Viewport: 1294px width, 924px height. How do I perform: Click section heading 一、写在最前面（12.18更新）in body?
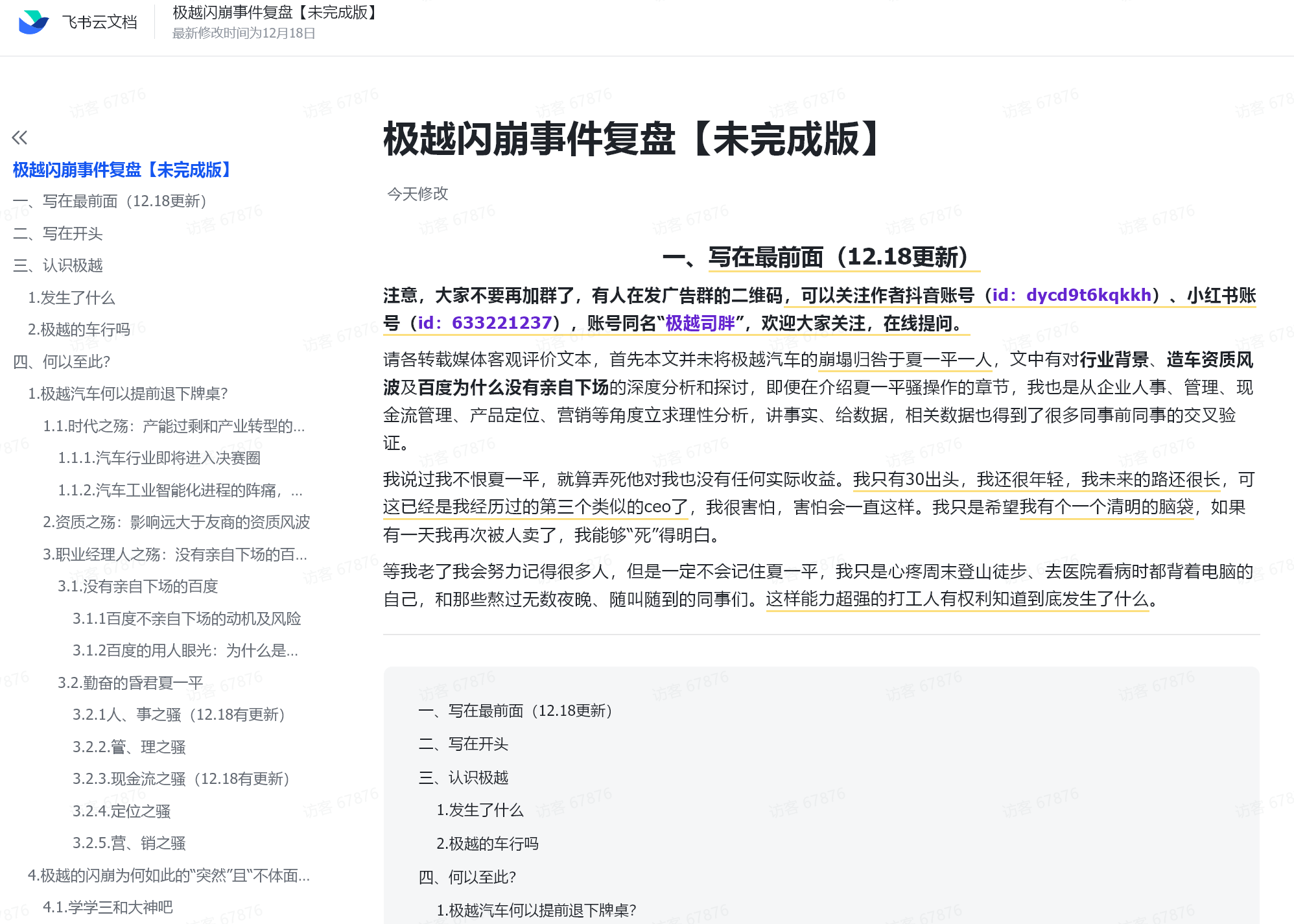[x=821, y=257]
